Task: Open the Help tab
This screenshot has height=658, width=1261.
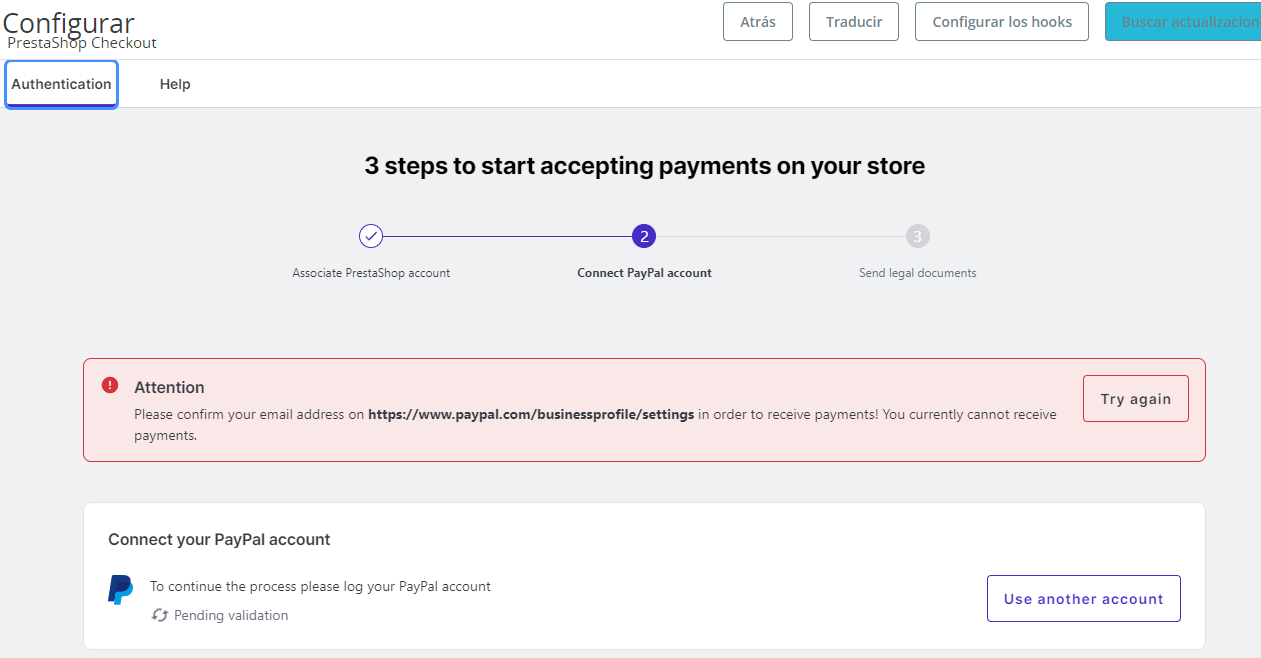Action: pos(175,84)
